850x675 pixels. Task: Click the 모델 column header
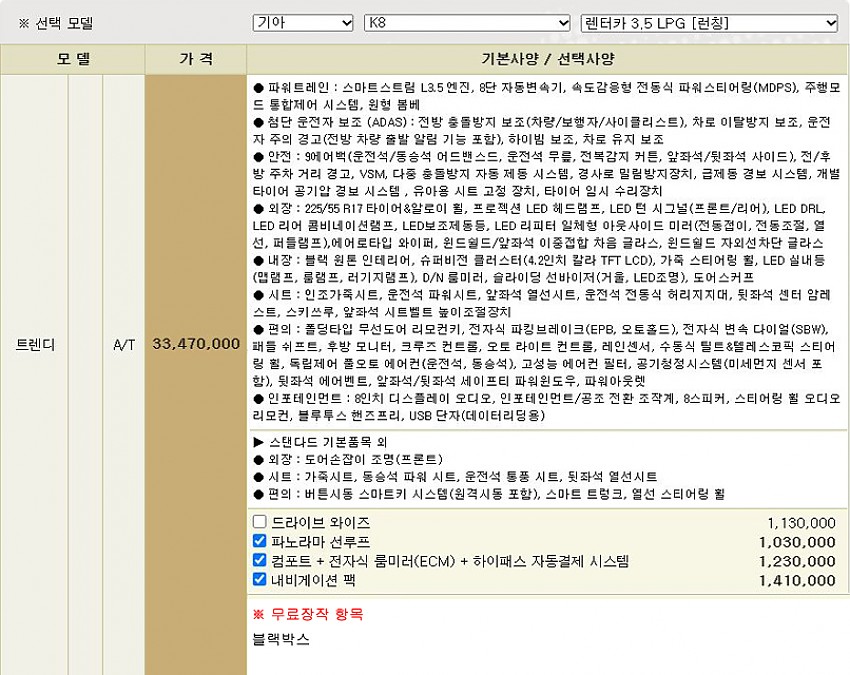[72, 59]
